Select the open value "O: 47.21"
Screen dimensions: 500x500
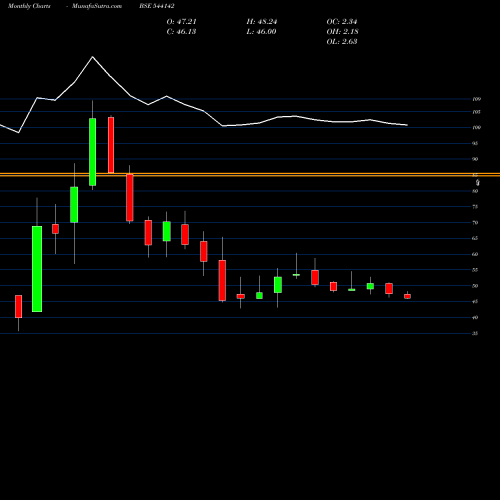(181, 22)
